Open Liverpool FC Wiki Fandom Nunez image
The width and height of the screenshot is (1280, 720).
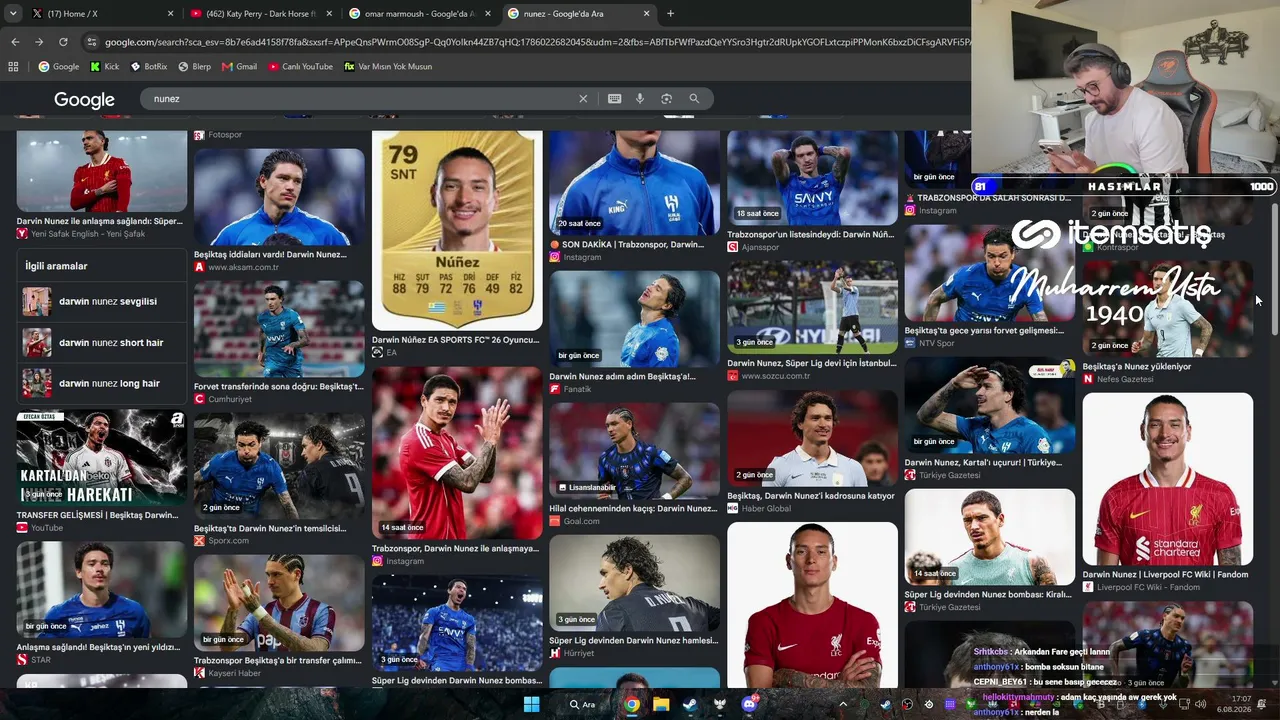click(1167, 479)
